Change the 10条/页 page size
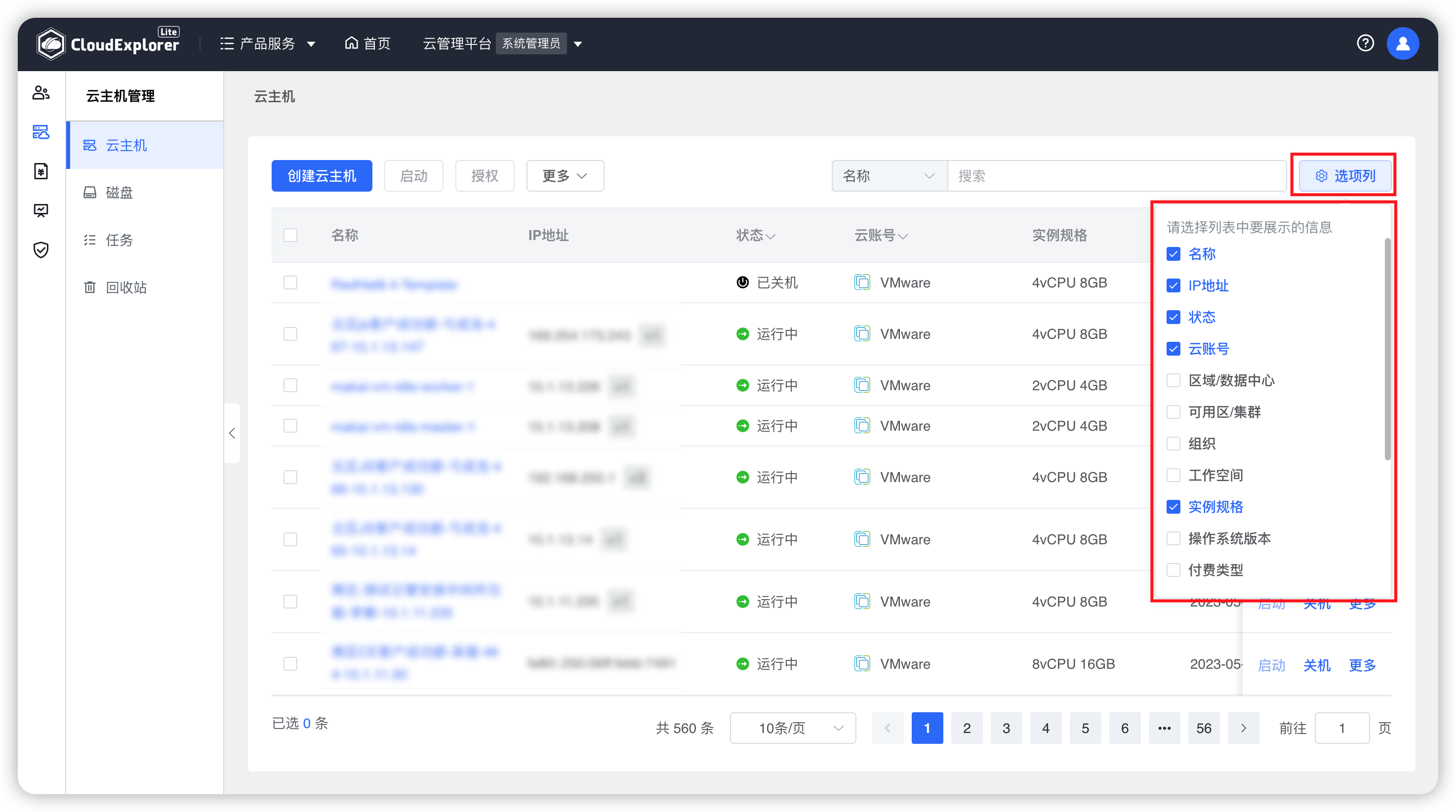 click(792, 728)
